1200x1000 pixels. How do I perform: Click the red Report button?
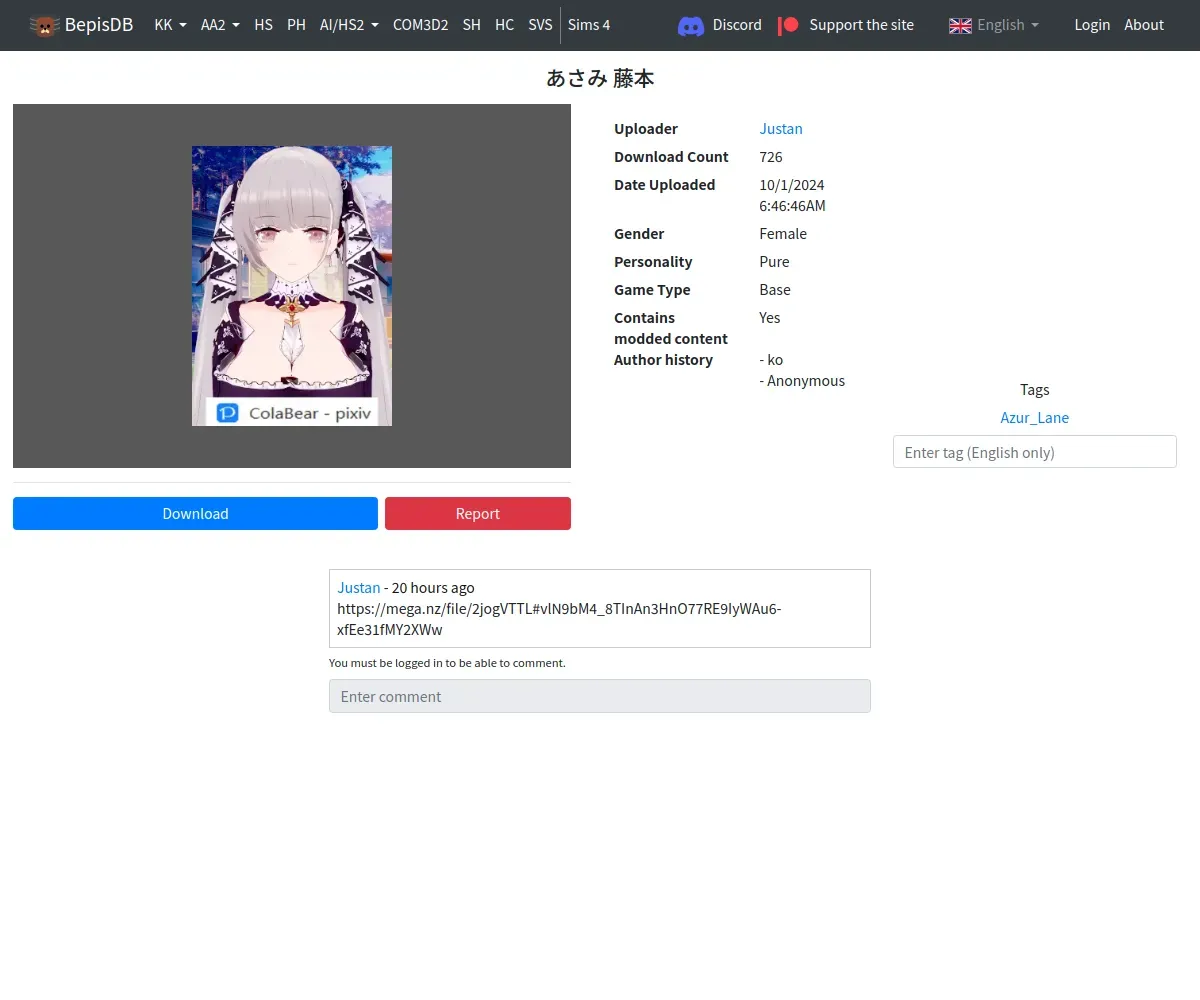(x=478, y=513)
